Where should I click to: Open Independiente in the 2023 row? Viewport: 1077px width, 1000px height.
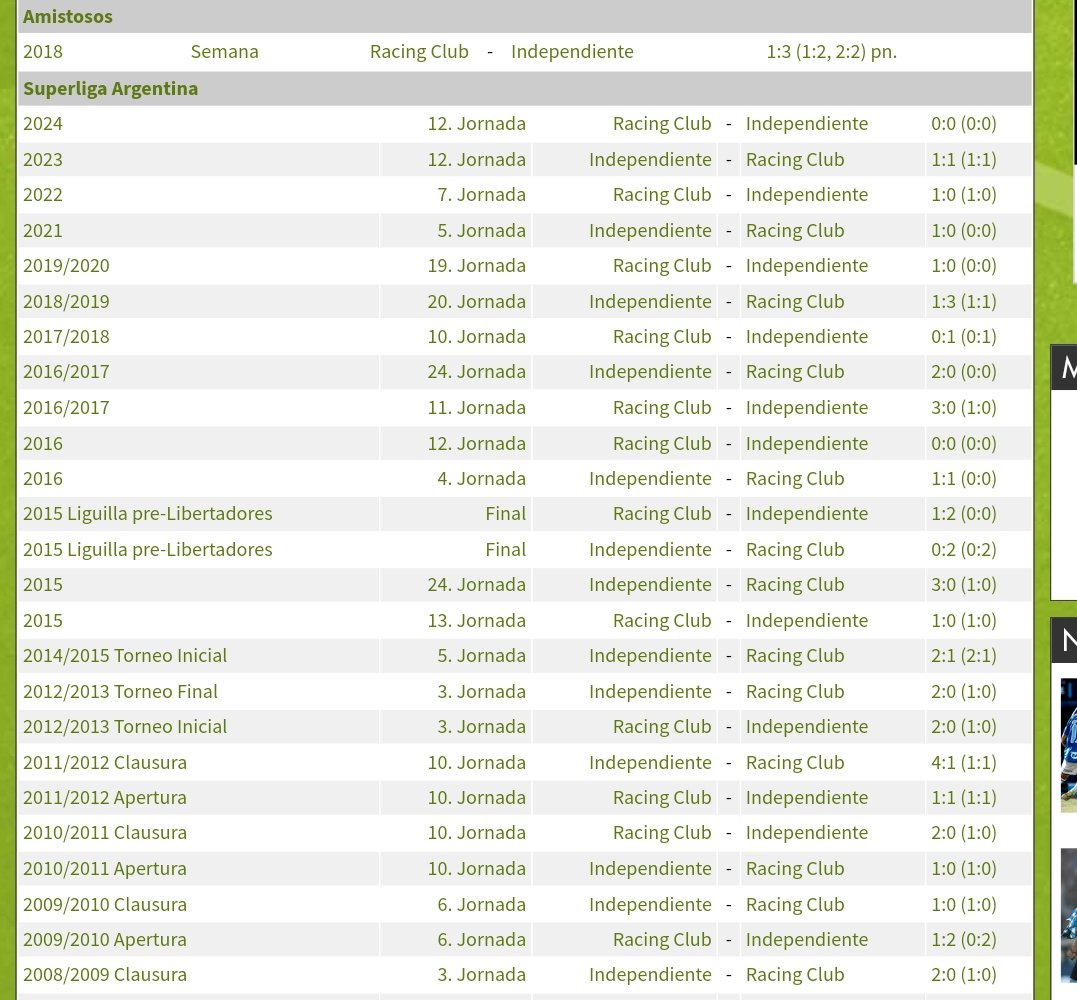[x=650, y=159]
